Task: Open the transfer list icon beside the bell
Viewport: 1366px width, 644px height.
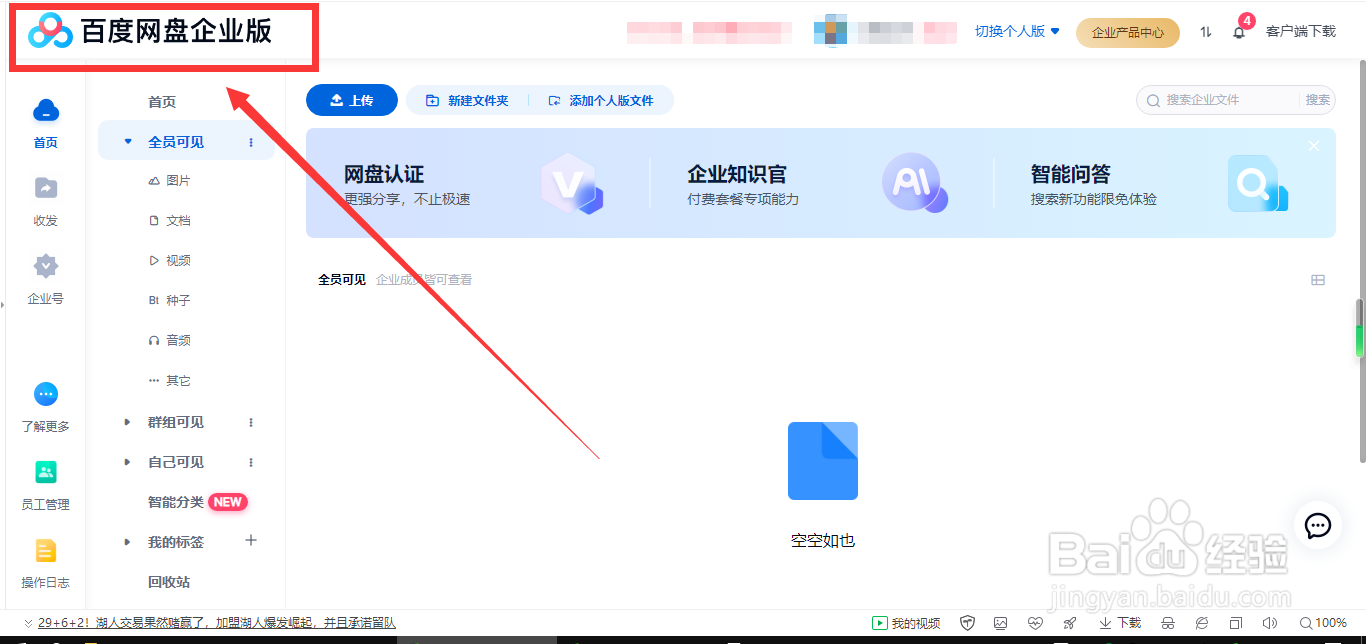Action: (x=1204, y=32)
